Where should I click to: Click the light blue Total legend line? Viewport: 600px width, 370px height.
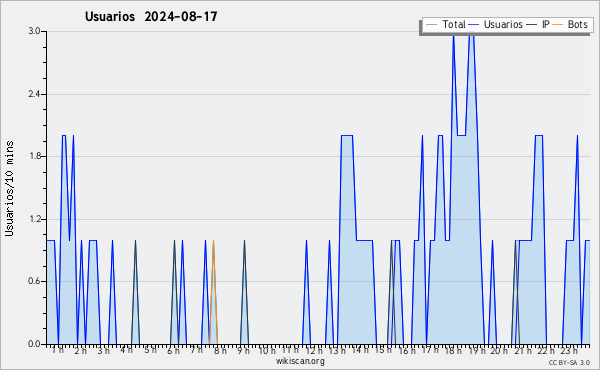pos(431,25)
